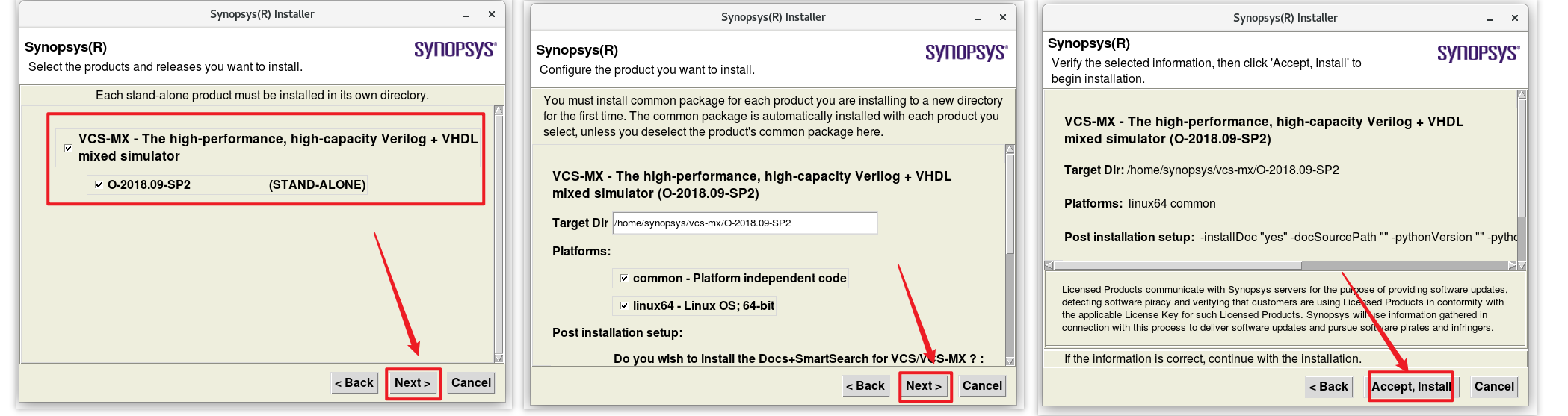Click the 'Platforms: linux64 common' text
This screenshot has width=1568, height=416.
1140,203
